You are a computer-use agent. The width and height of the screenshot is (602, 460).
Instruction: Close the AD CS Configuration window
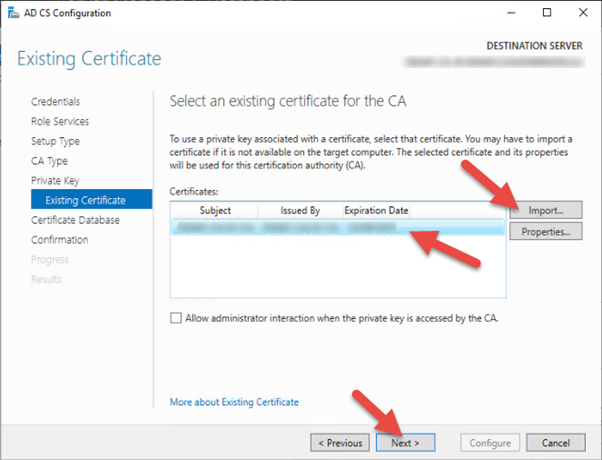coord(583,13)
